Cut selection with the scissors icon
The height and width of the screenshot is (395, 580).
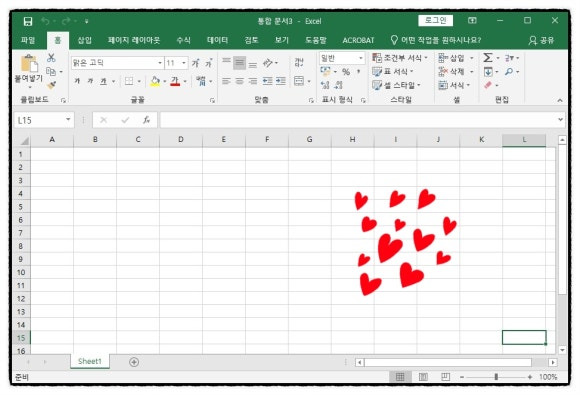tap(51, 58)
